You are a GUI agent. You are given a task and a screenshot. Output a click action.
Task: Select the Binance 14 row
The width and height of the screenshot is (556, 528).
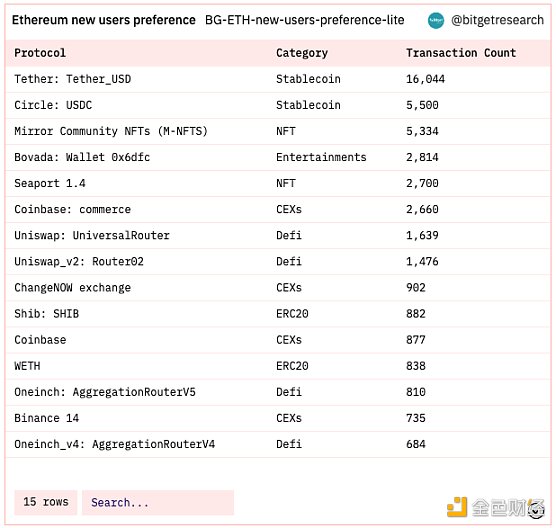(278, 418)
